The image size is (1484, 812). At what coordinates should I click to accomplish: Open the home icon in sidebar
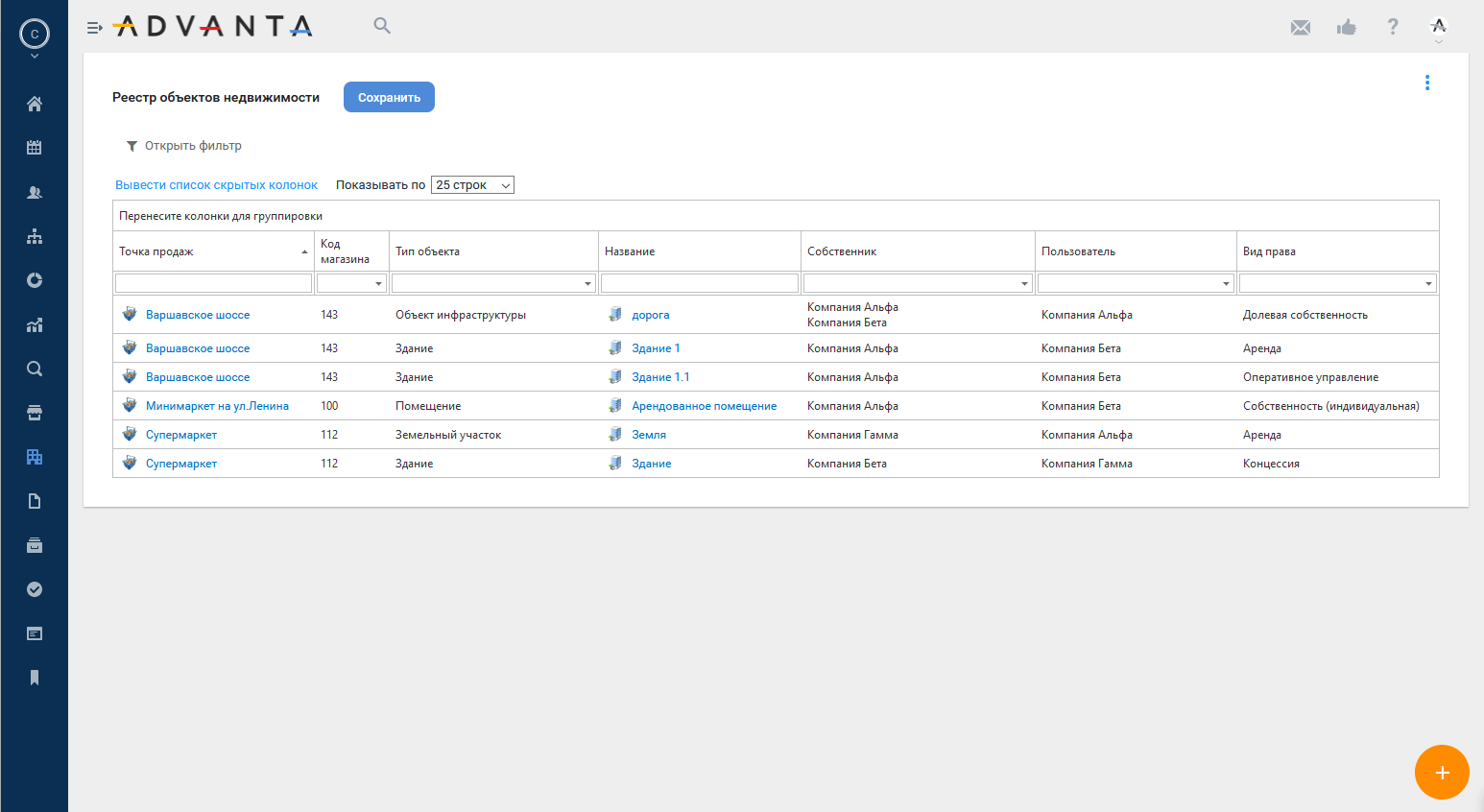35,104
